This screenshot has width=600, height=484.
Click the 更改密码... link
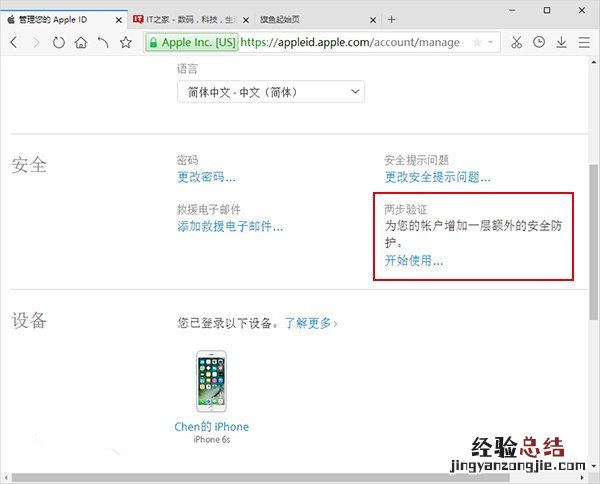[x=206, y=177]
